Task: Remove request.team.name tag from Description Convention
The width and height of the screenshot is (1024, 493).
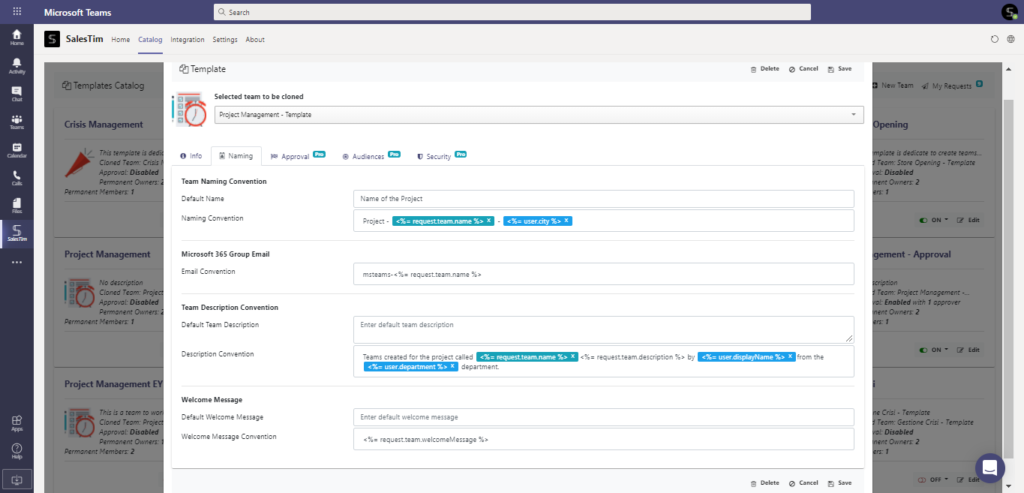Action: (573, 357)
